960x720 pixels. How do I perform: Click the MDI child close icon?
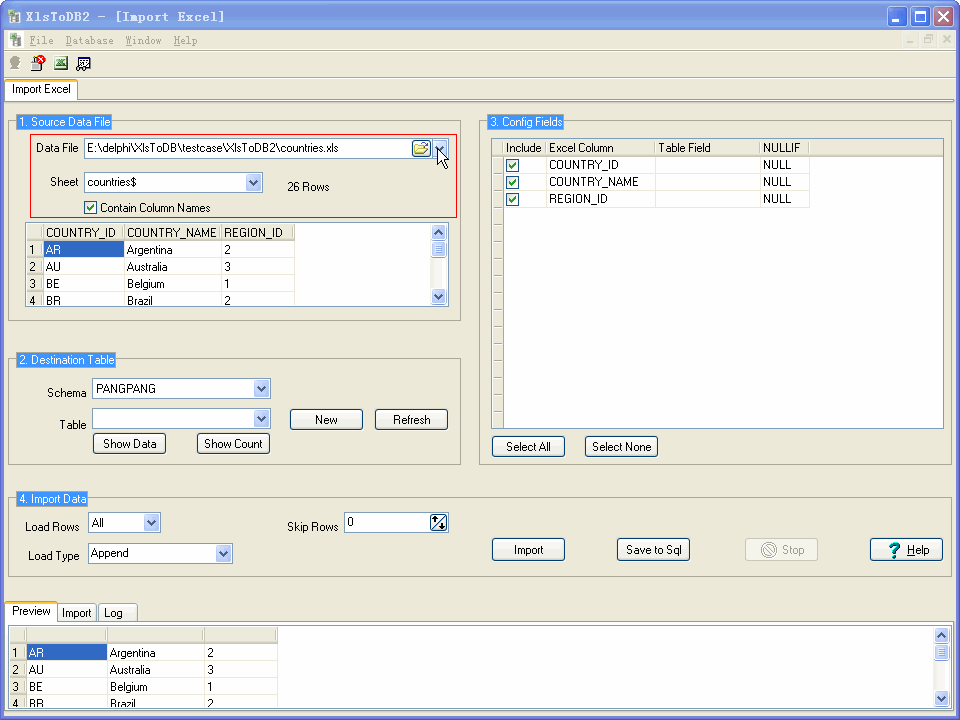(947, 40)
